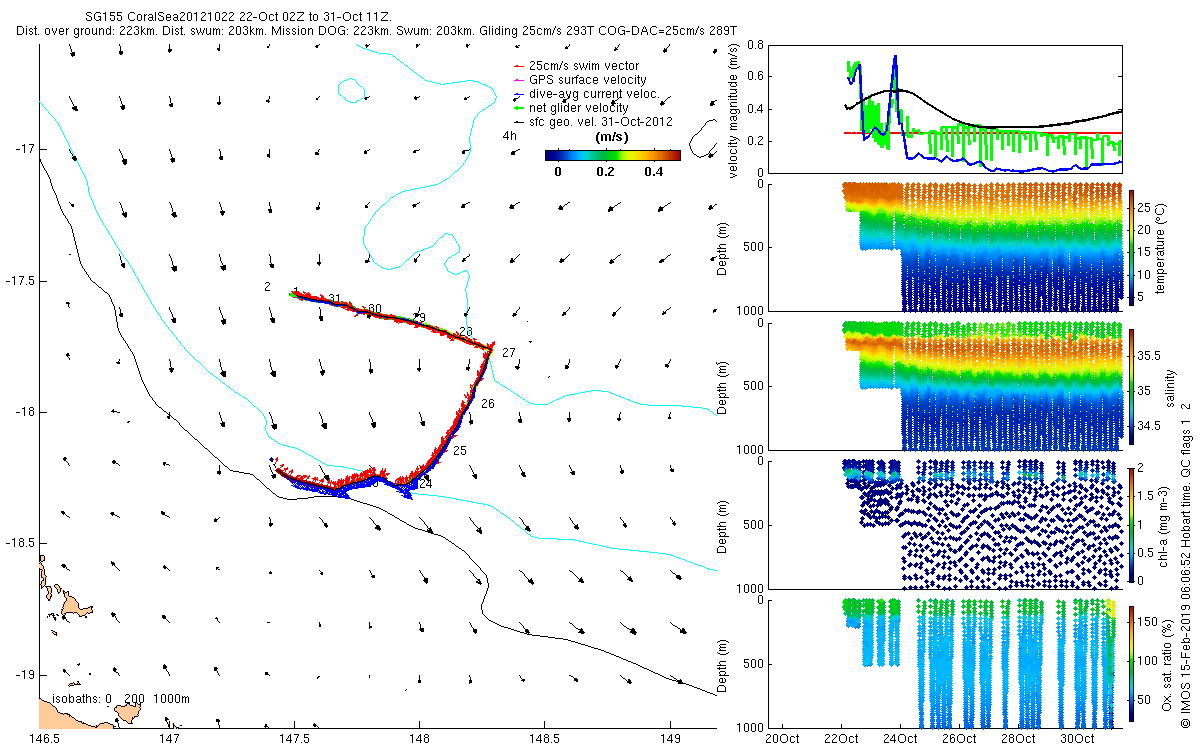1200x750 pixels.
Task: Click the 148 longitude tick label
Action: click(419, 740)
